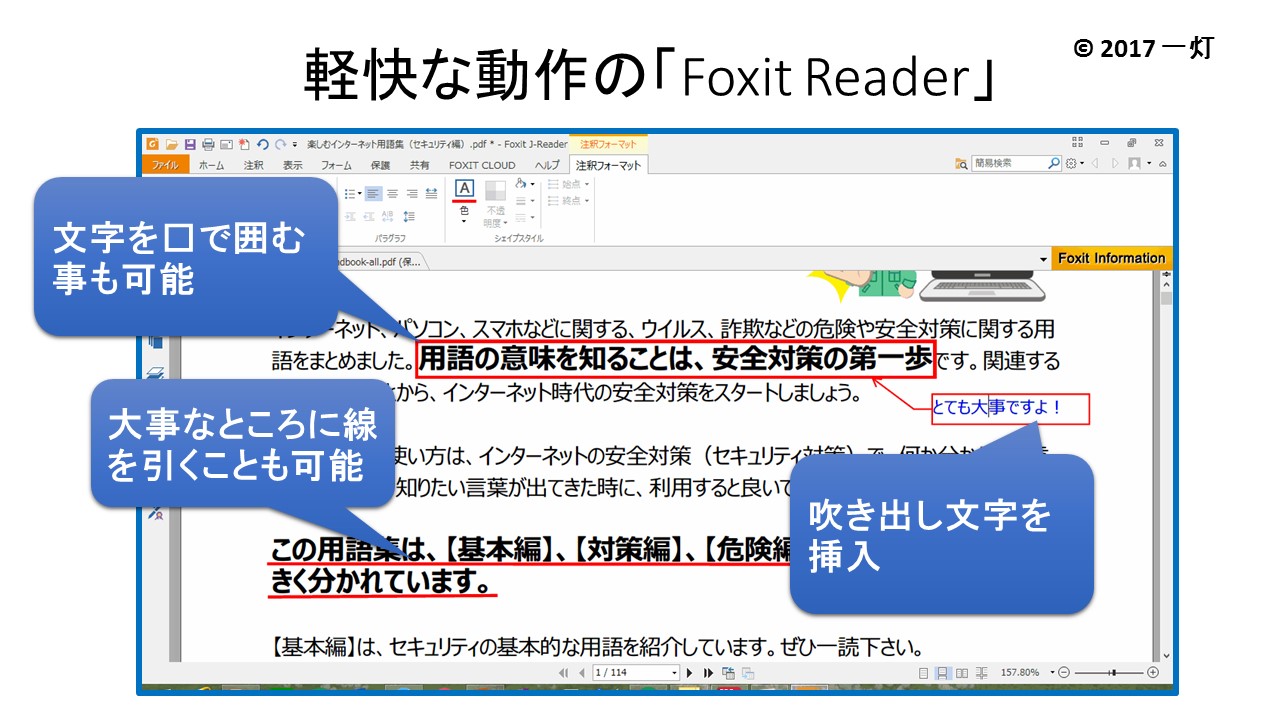This screenshot has height=720, width=1280.
Task: Click the user account icon
Action: 1135,164
